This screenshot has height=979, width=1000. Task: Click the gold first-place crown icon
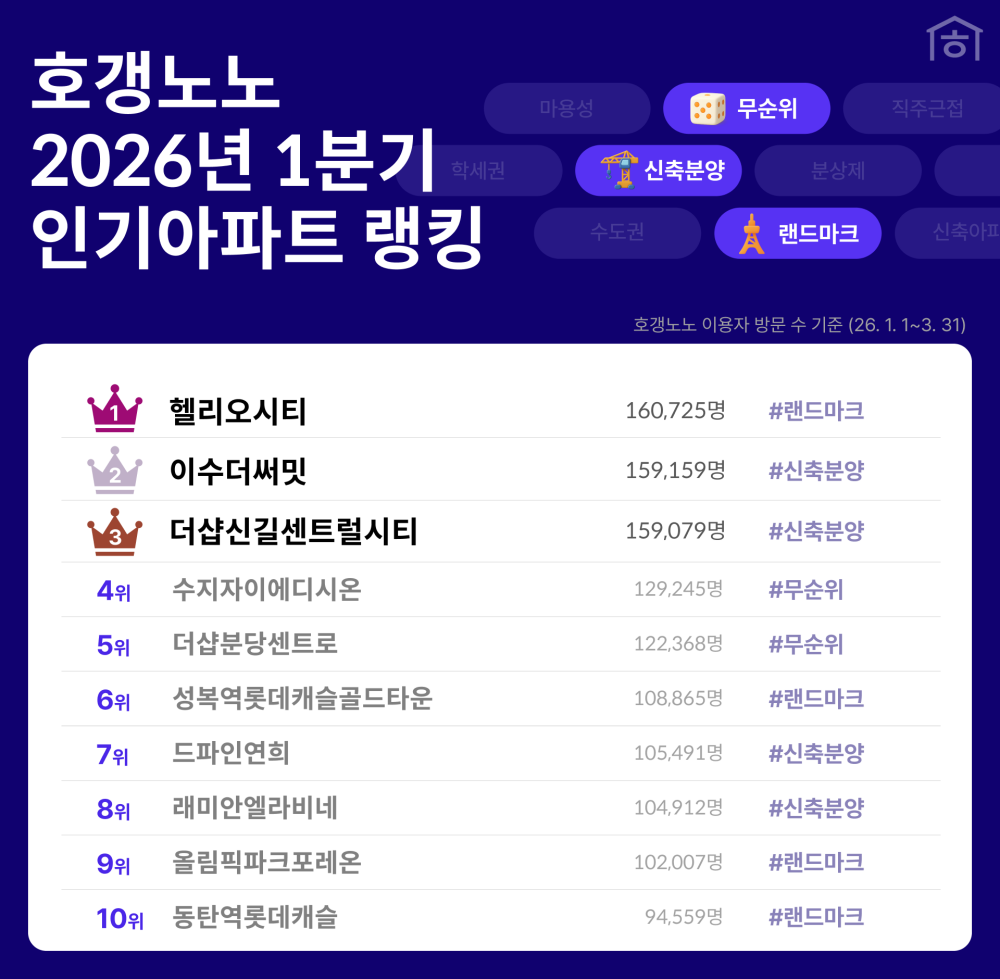click(x=115, y=408)
